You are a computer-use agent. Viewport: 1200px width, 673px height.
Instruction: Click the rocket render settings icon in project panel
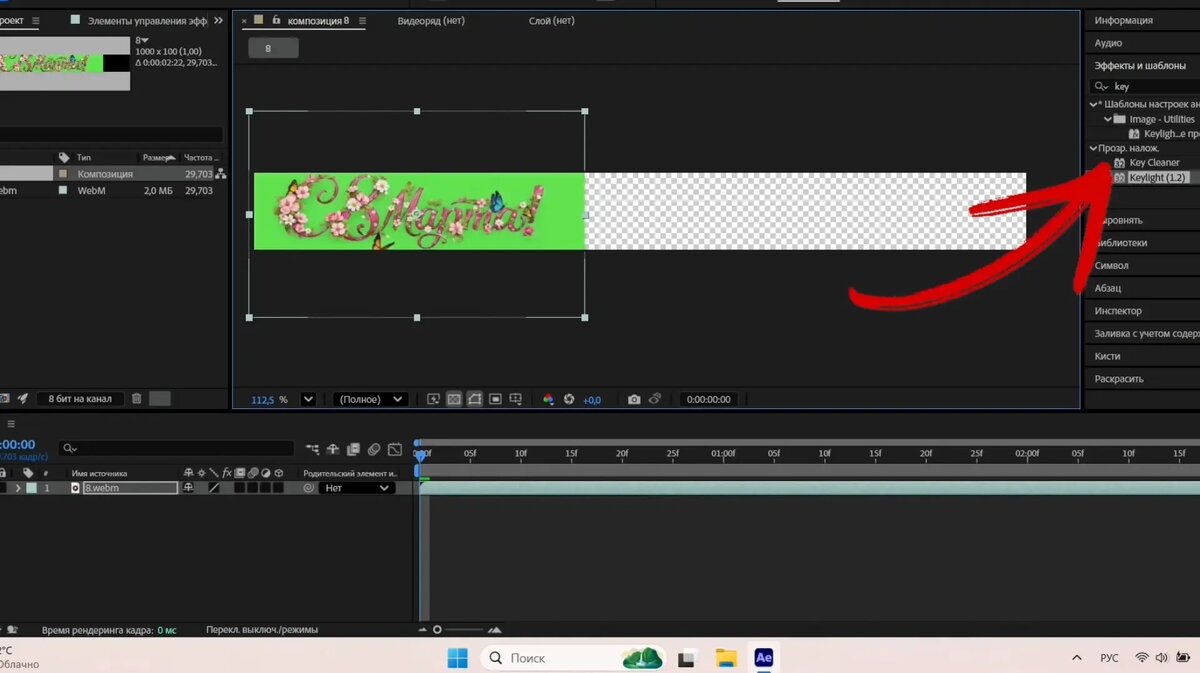[x=23, y=399]
